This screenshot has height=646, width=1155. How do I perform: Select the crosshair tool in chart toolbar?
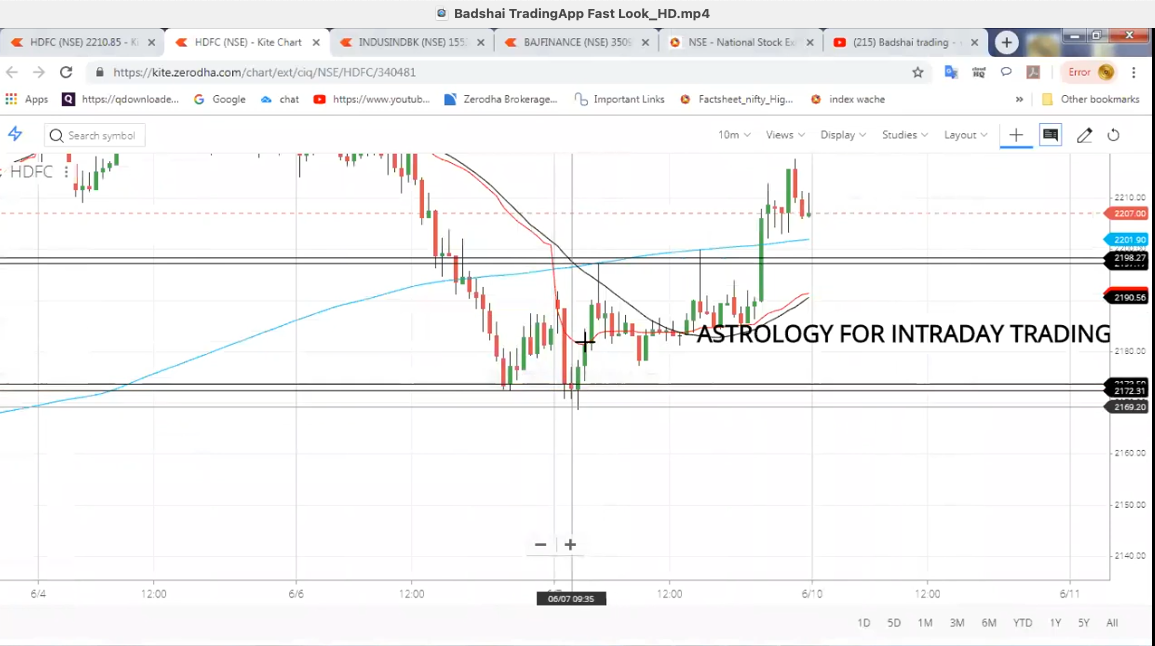coord(1016,135)
